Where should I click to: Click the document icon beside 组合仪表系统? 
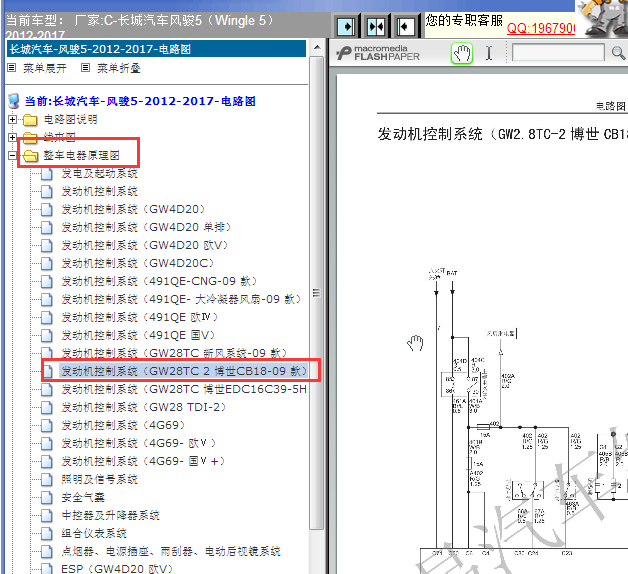tap(47, 533)
